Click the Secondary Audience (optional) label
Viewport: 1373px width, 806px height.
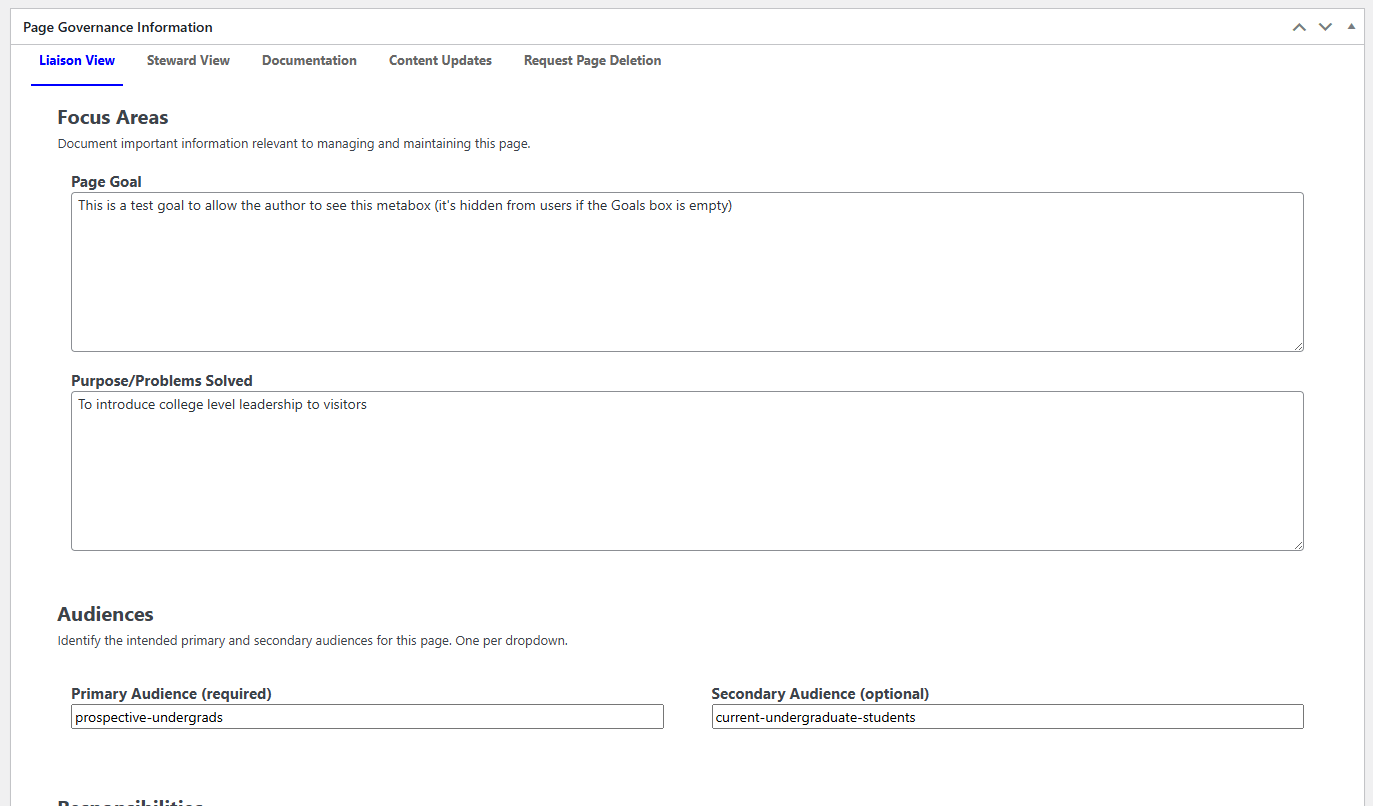820,694
